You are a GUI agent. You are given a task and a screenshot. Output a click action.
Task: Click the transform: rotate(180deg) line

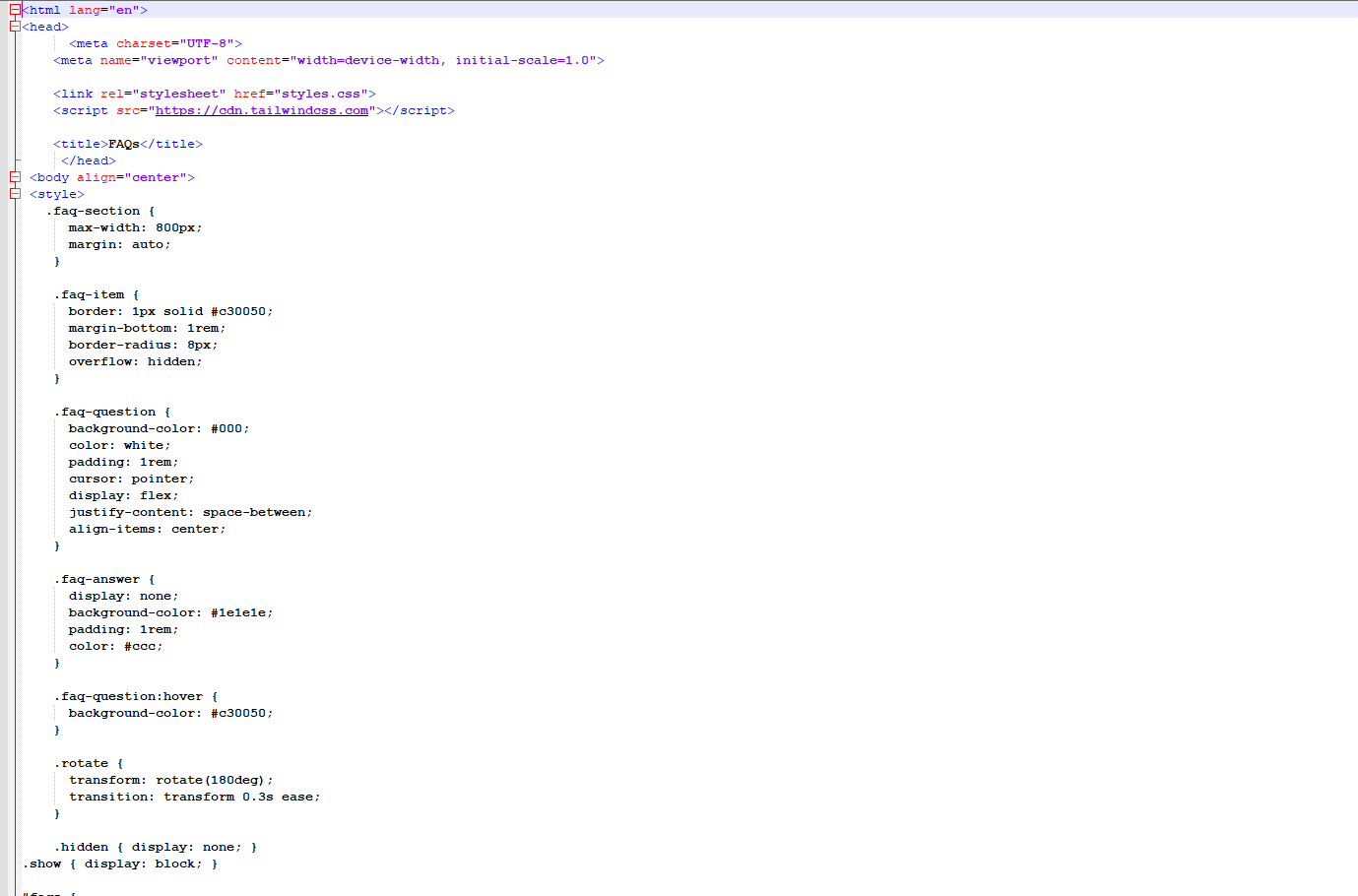tap(170, 780)
